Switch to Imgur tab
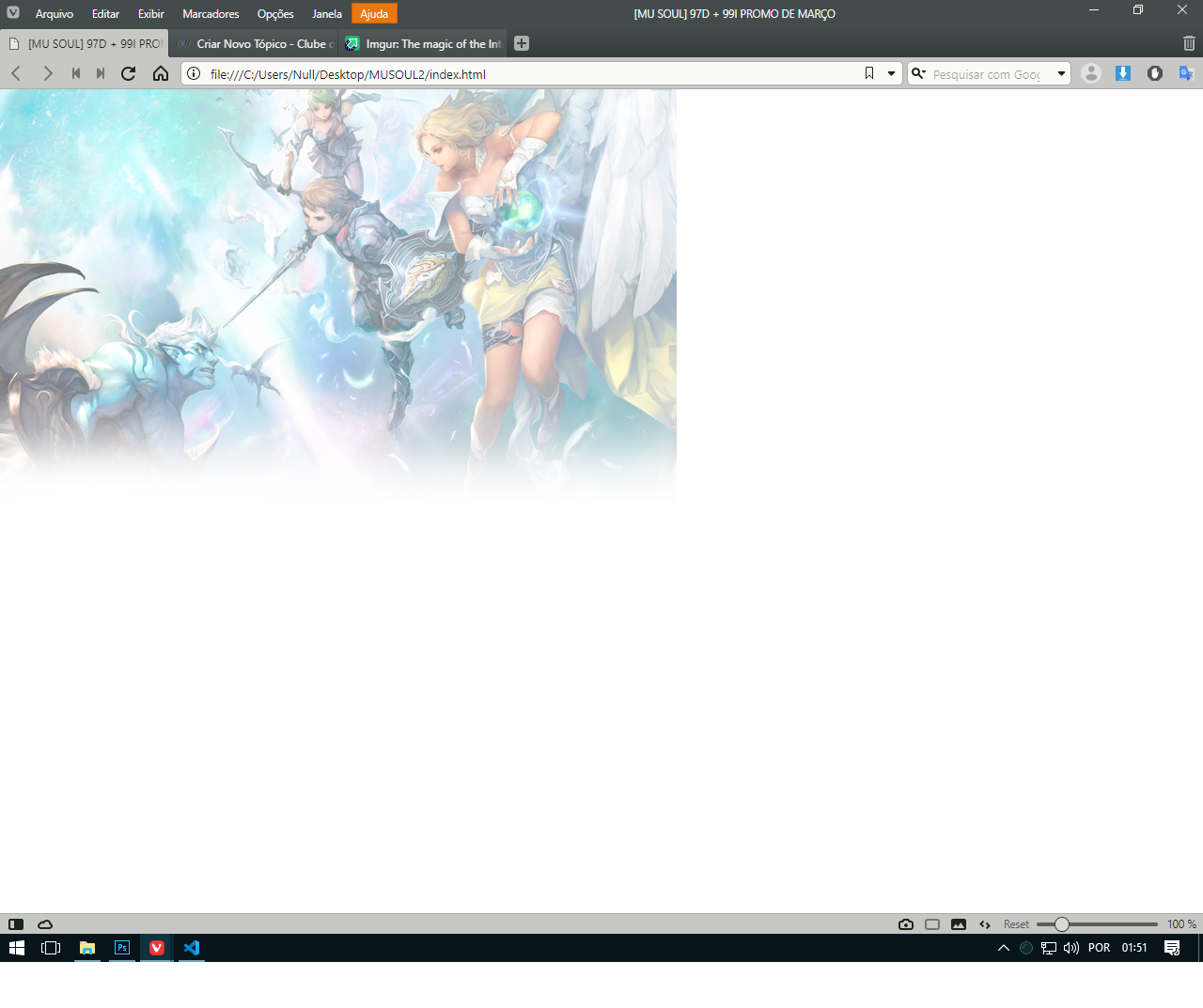The image size is (1203, 1008). (423, 43)
